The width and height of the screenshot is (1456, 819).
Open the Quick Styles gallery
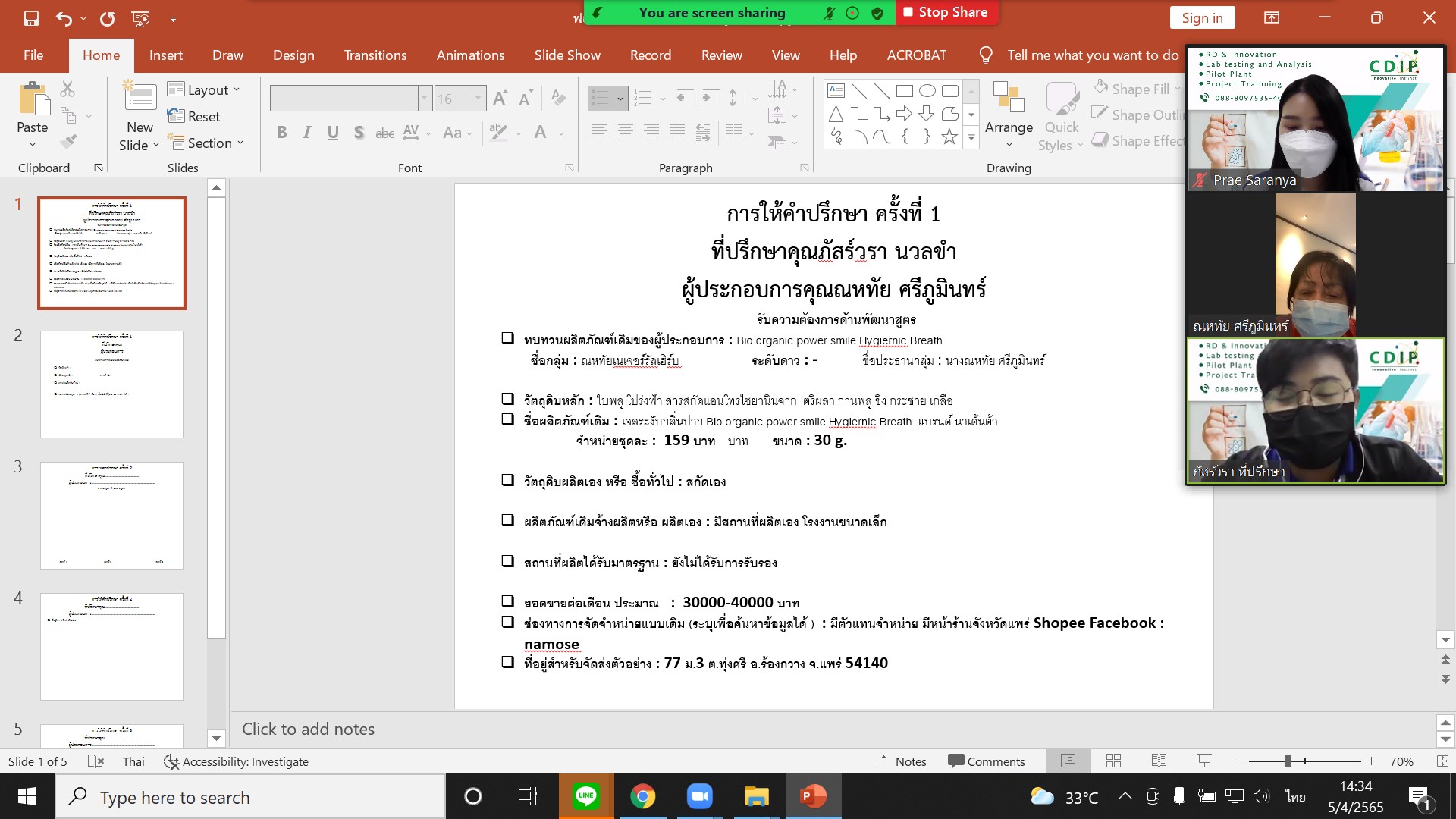pos(1062,116)
